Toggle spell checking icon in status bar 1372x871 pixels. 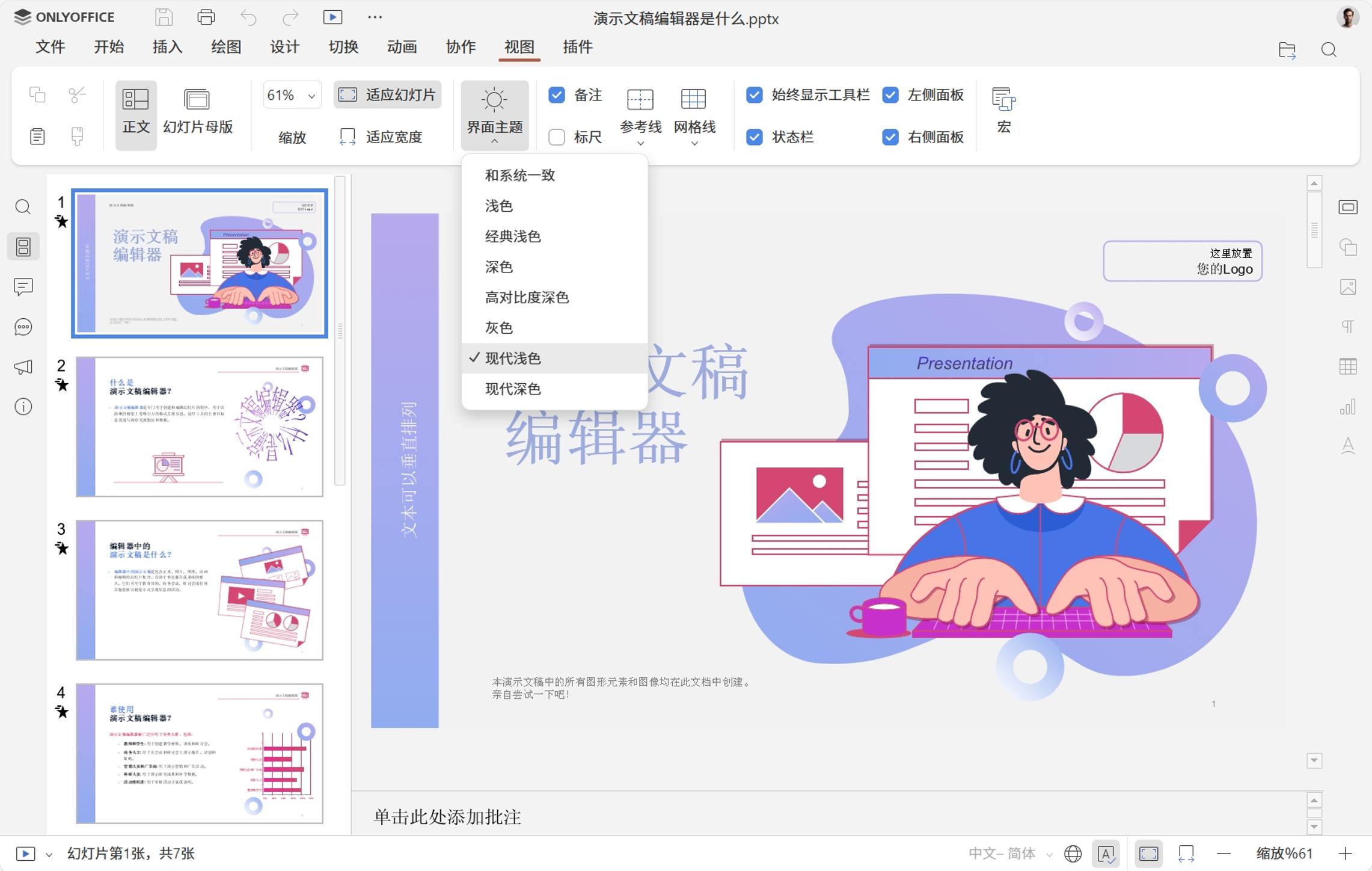(1106, 854)
